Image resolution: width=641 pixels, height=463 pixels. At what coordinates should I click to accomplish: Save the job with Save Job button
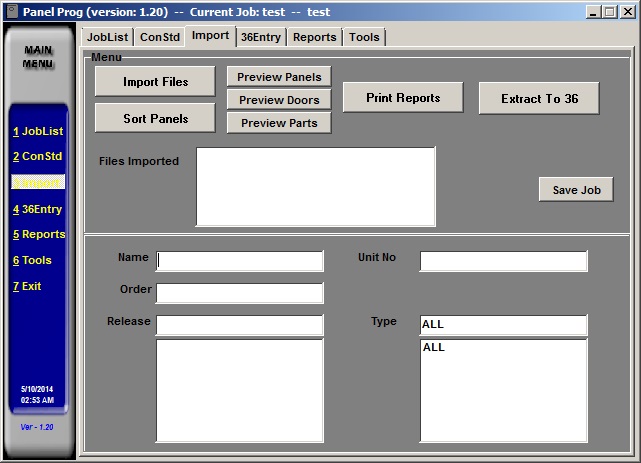tap(575, 190)
